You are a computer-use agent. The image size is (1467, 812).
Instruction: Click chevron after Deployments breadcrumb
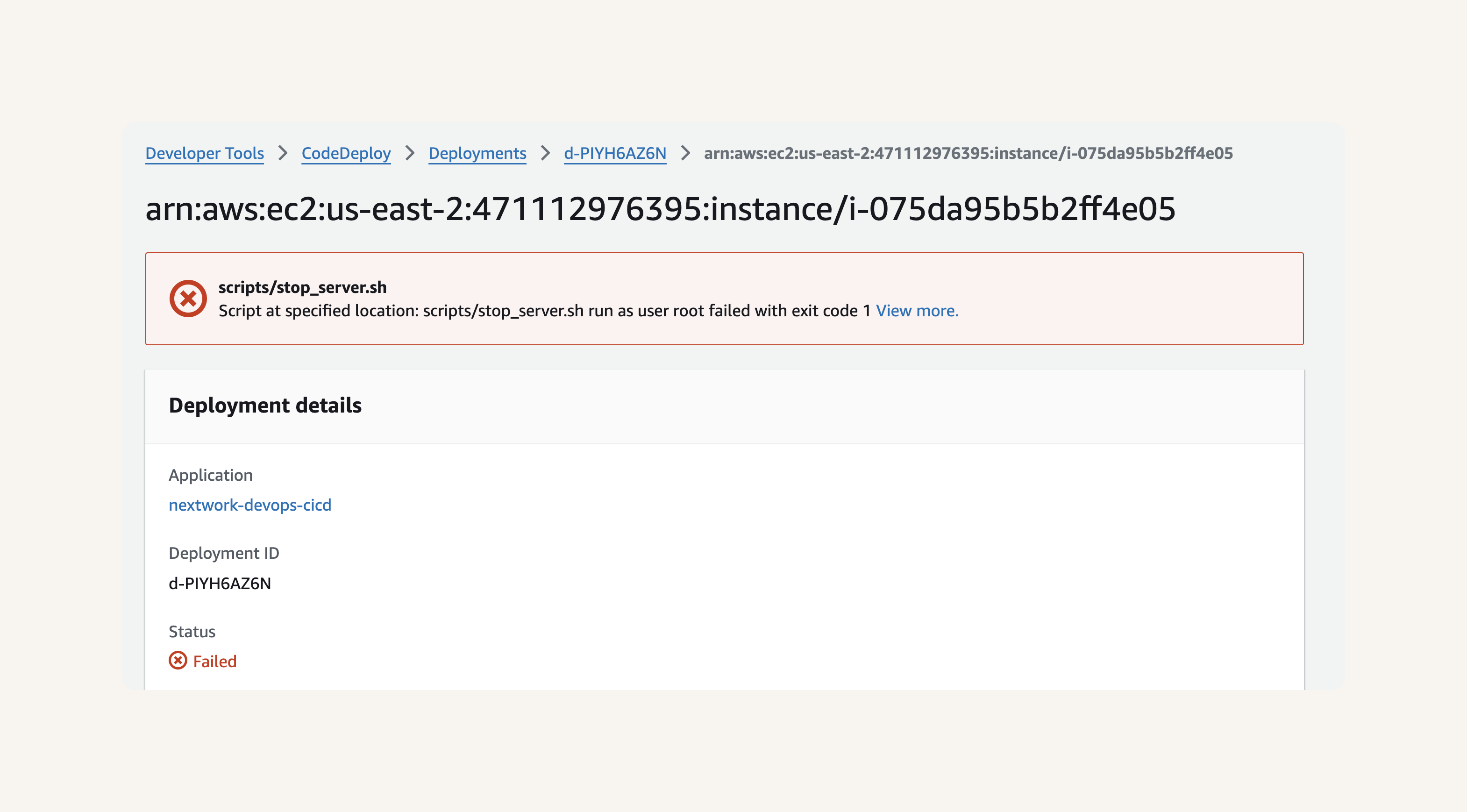pyautogui.click(x=545, y=153)
